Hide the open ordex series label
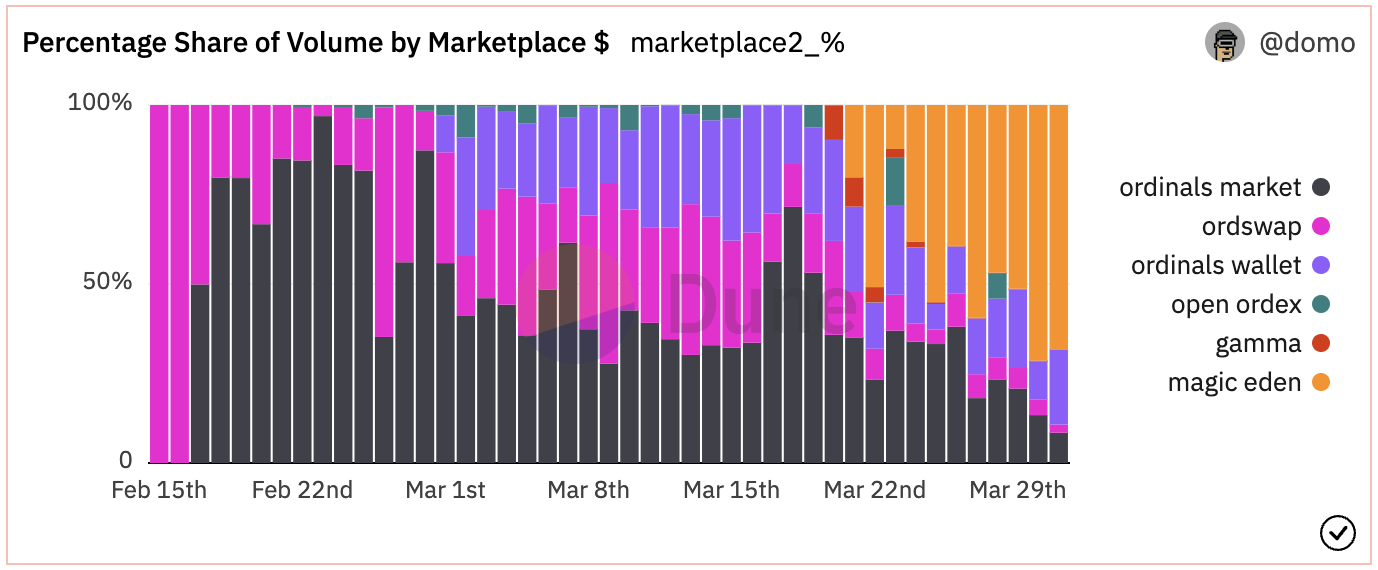 [x=1236, y=304]
